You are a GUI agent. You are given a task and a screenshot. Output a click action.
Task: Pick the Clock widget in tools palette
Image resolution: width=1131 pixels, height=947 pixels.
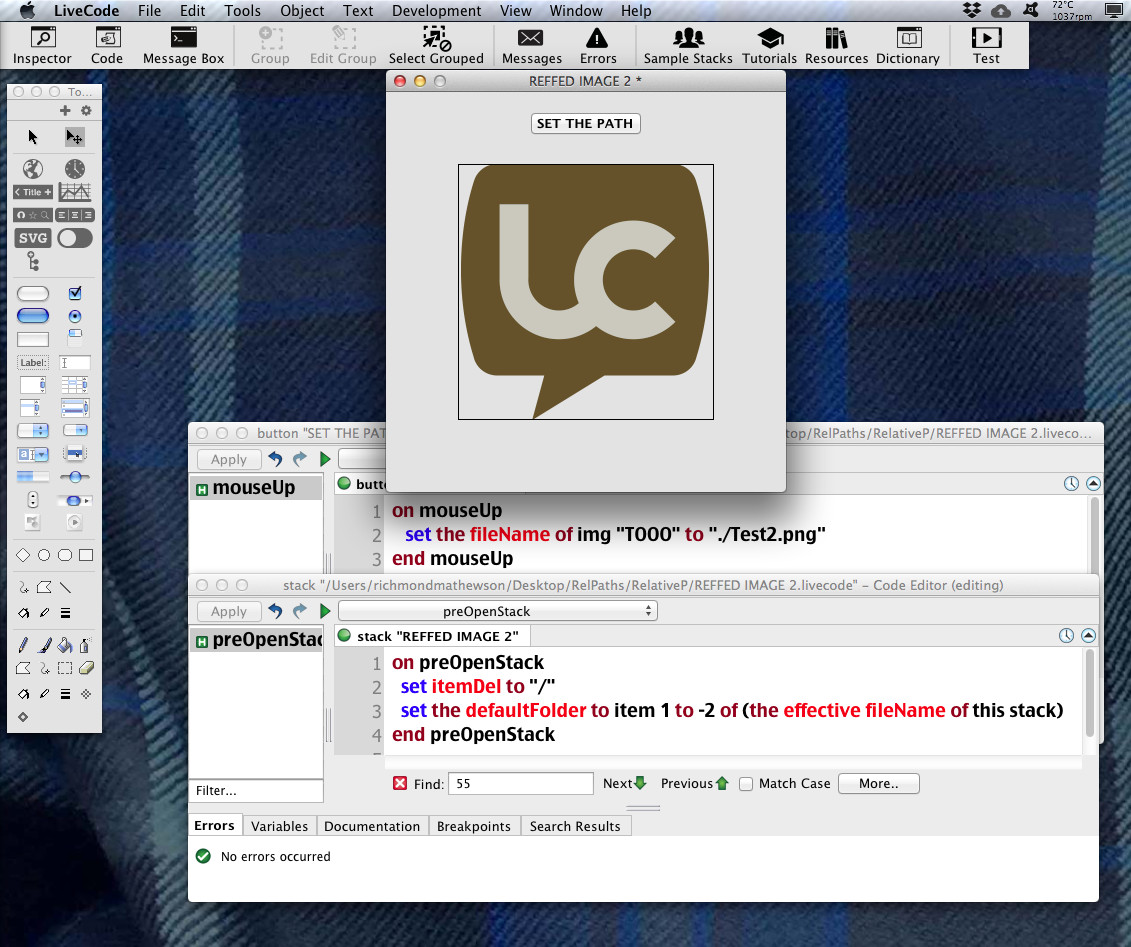[75, 169]
